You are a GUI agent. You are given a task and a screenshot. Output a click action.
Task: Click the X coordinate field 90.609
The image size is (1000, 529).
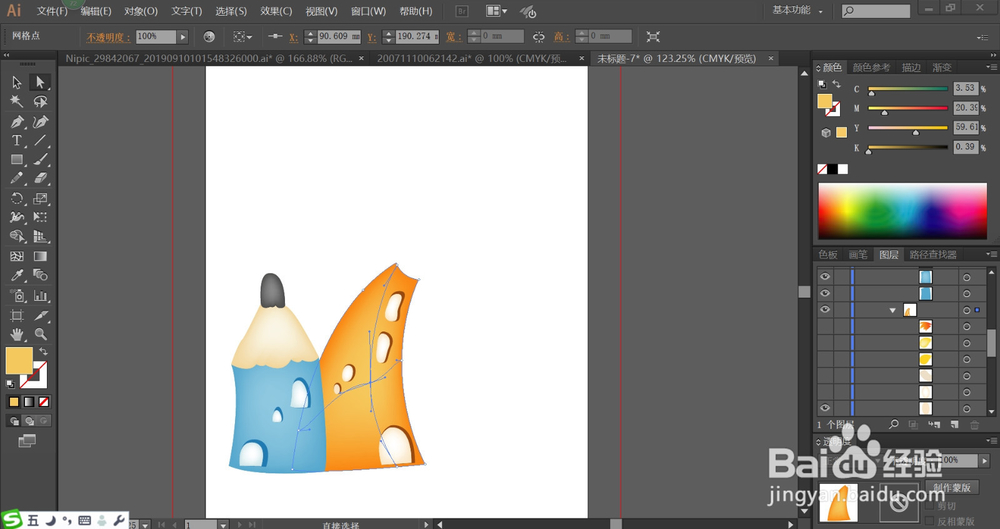coord(338,36)
